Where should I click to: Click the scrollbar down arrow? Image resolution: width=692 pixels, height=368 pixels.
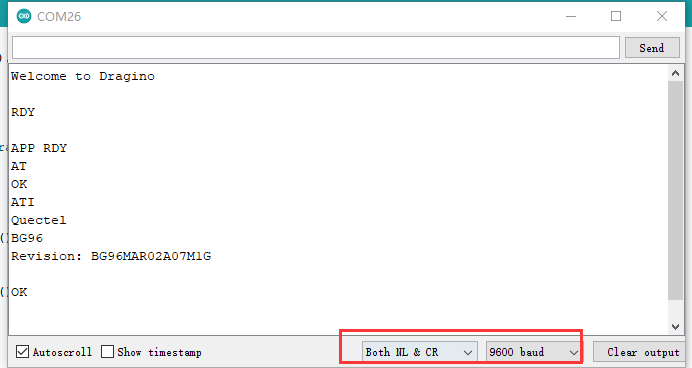pos(675,327)
